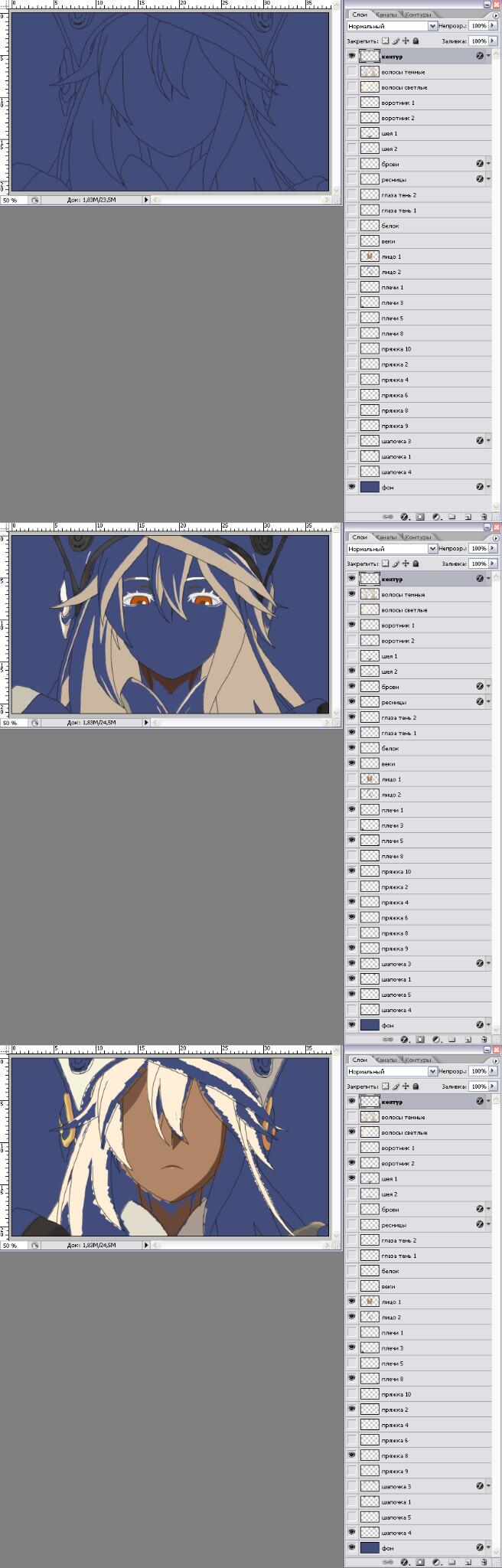Click 'контур' layer thumbnail, outline-only document's panel
The height and width of the screenshot is (1568, 502).
(370, 56)
